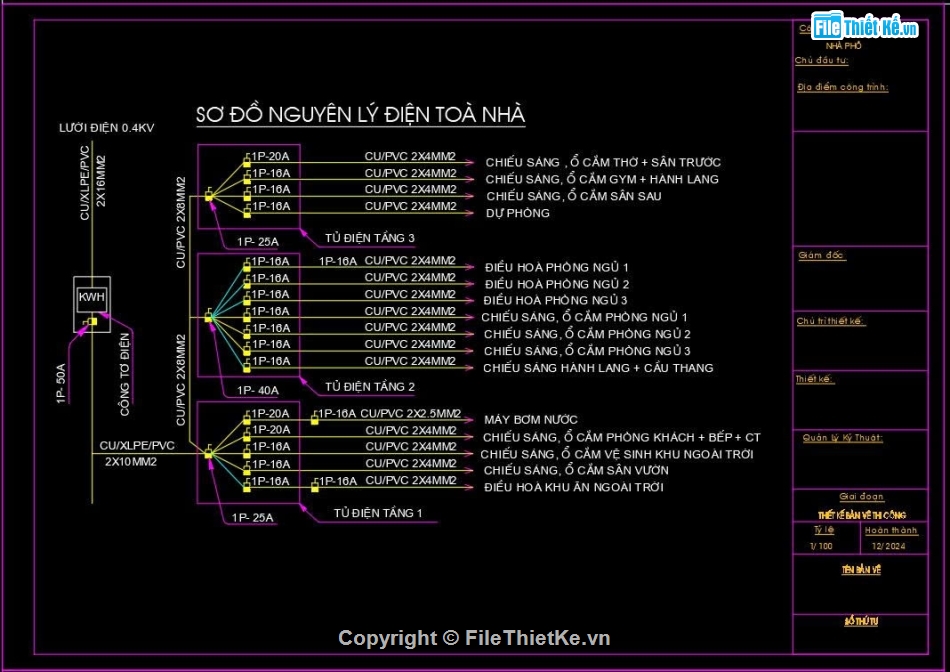Click Chủ đầu tư field in title block

tap(822, 61)
